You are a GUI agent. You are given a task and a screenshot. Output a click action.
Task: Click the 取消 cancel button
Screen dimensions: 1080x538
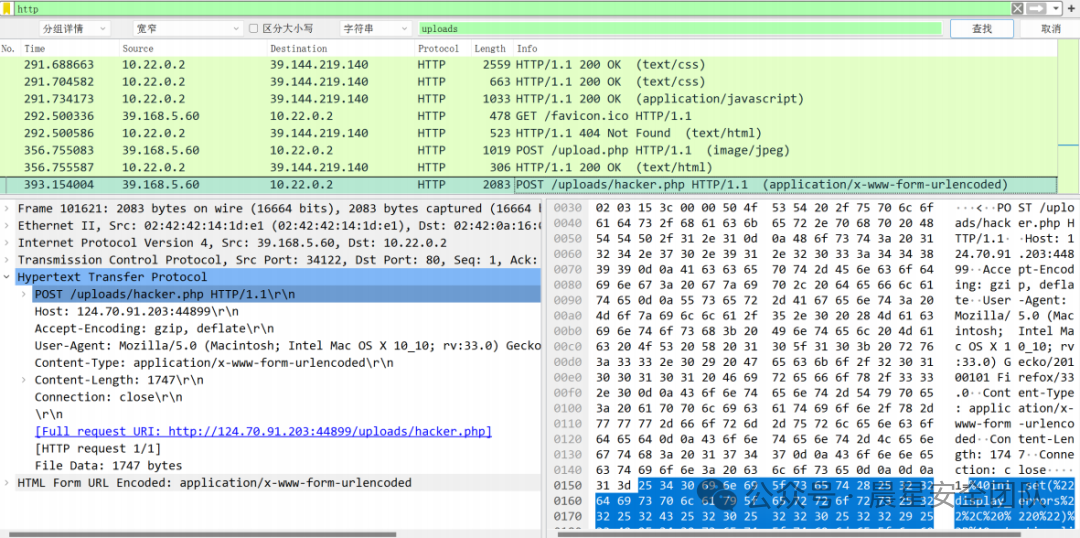[x=1050, y=29]
